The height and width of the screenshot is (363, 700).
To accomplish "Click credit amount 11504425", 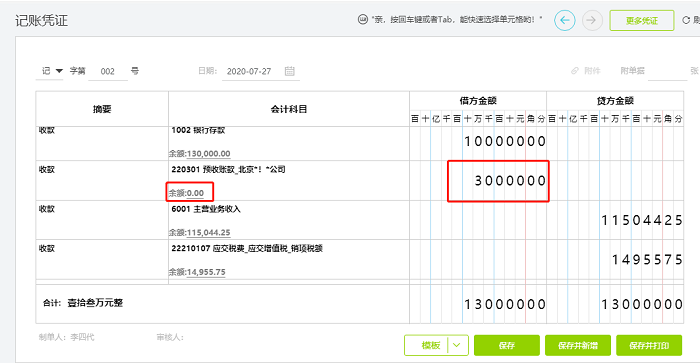I will (642, 220).
